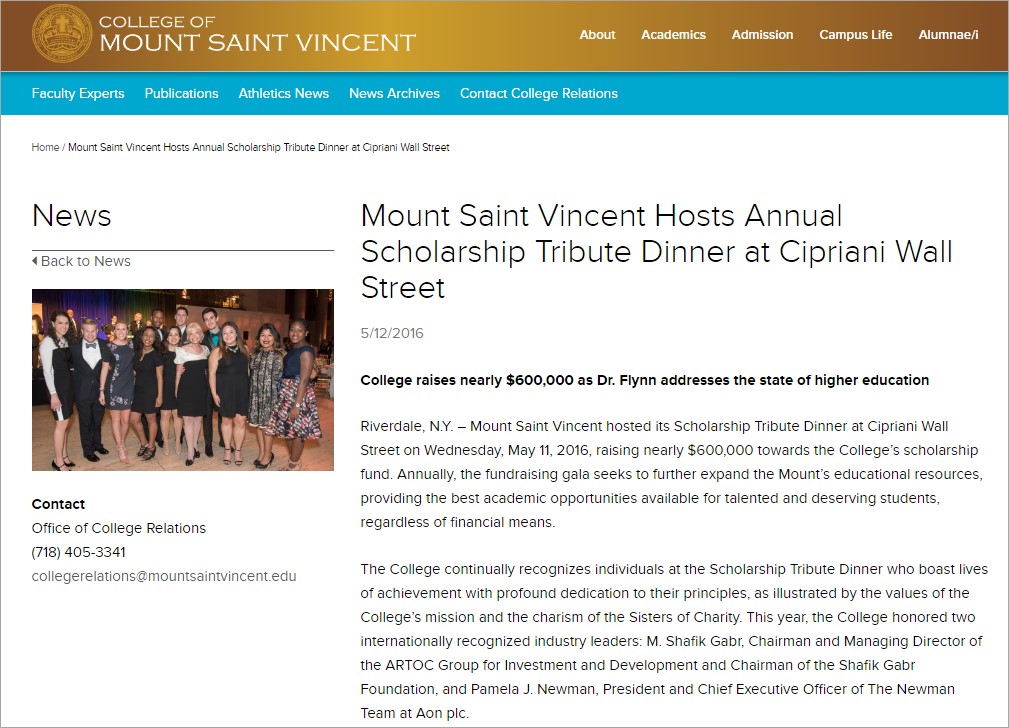Click the back arrow beside Back to News
Screen dimensions: 1009x728
pos(36,261)
